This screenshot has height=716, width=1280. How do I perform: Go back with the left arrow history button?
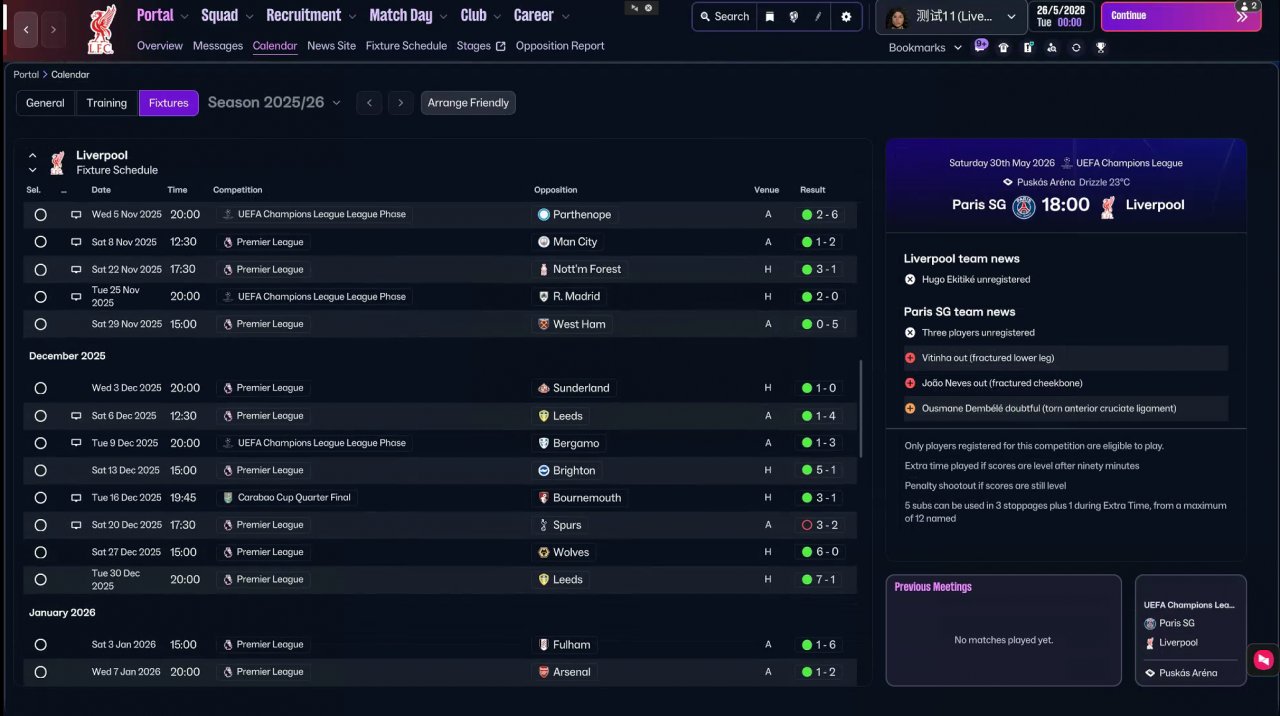pos(26,30)
